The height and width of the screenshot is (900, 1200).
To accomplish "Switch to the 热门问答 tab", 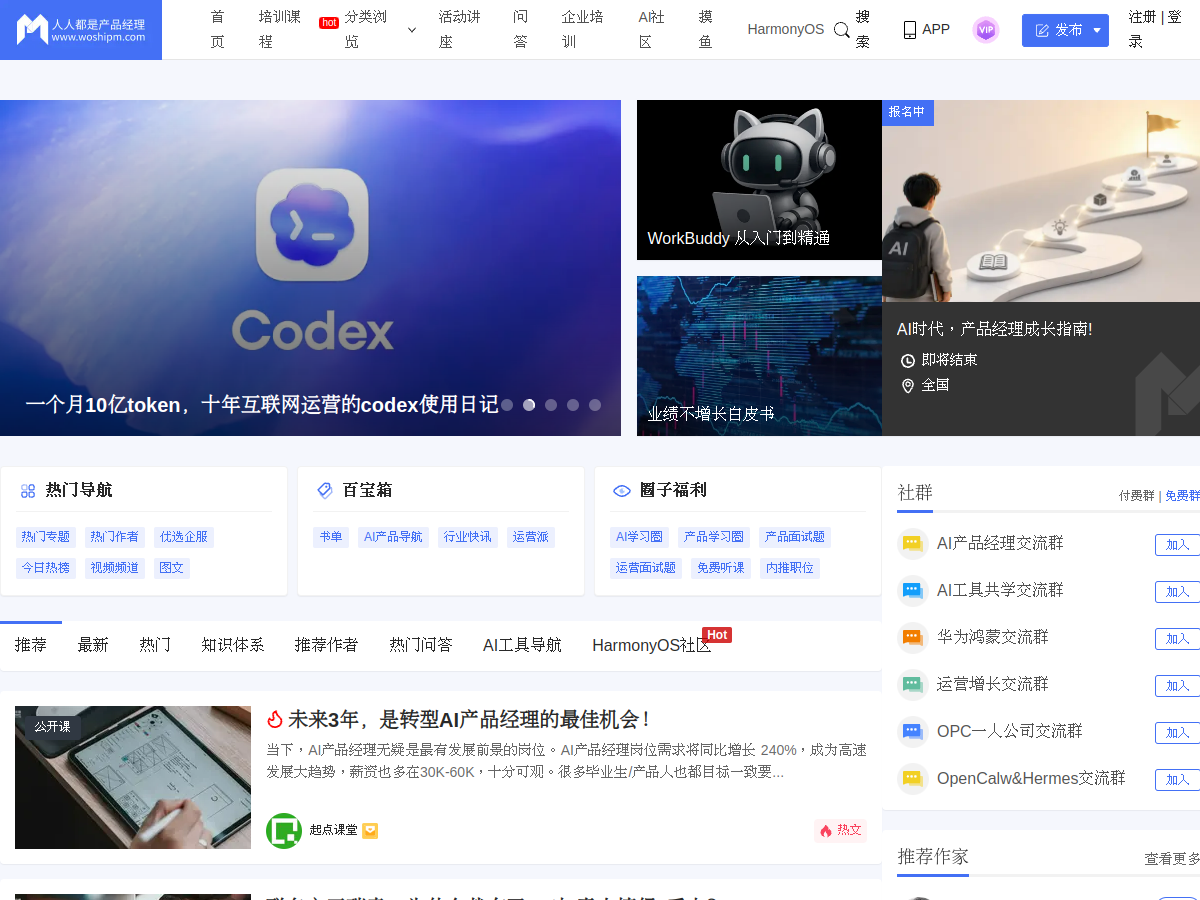I will tap(421, 645).
